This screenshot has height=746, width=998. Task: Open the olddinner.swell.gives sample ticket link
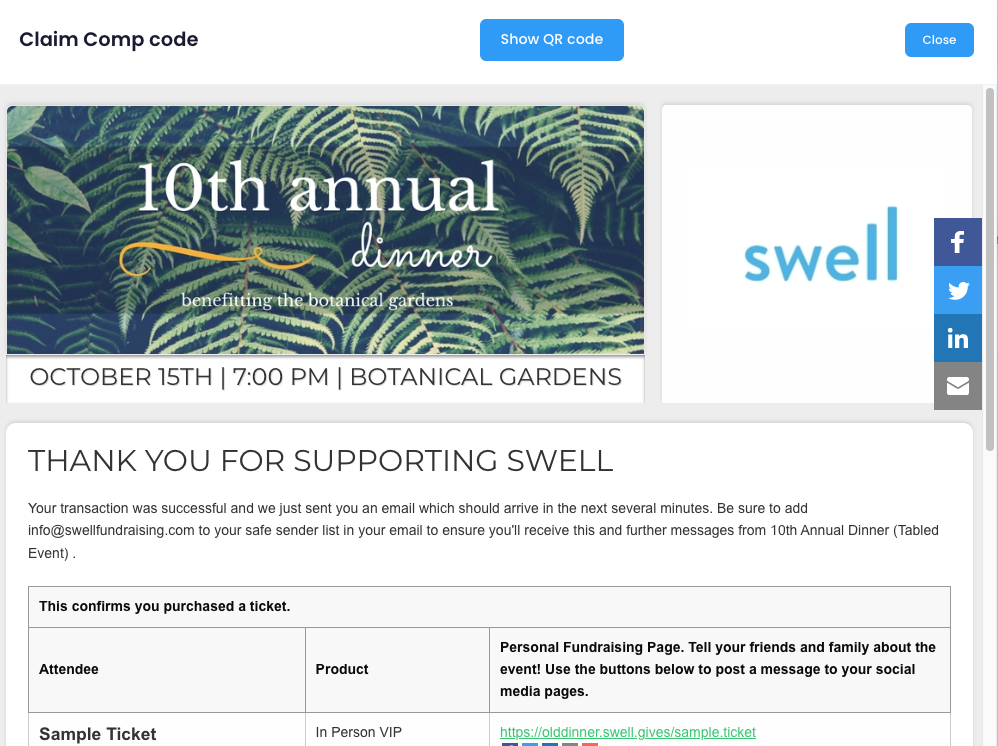point(628,732)
